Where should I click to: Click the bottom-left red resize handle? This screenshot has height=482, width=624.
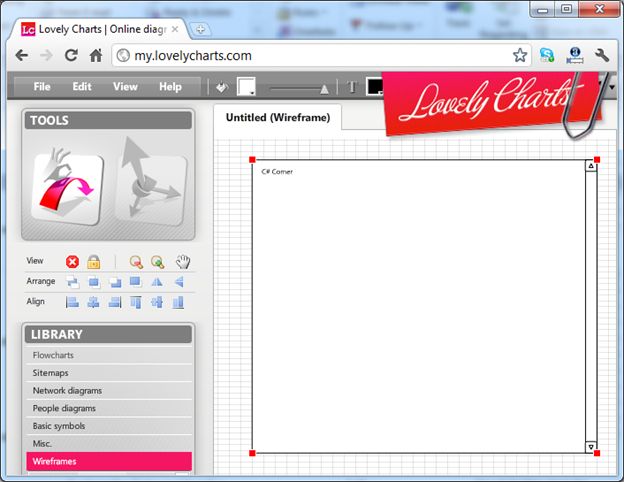coord(252,453)
